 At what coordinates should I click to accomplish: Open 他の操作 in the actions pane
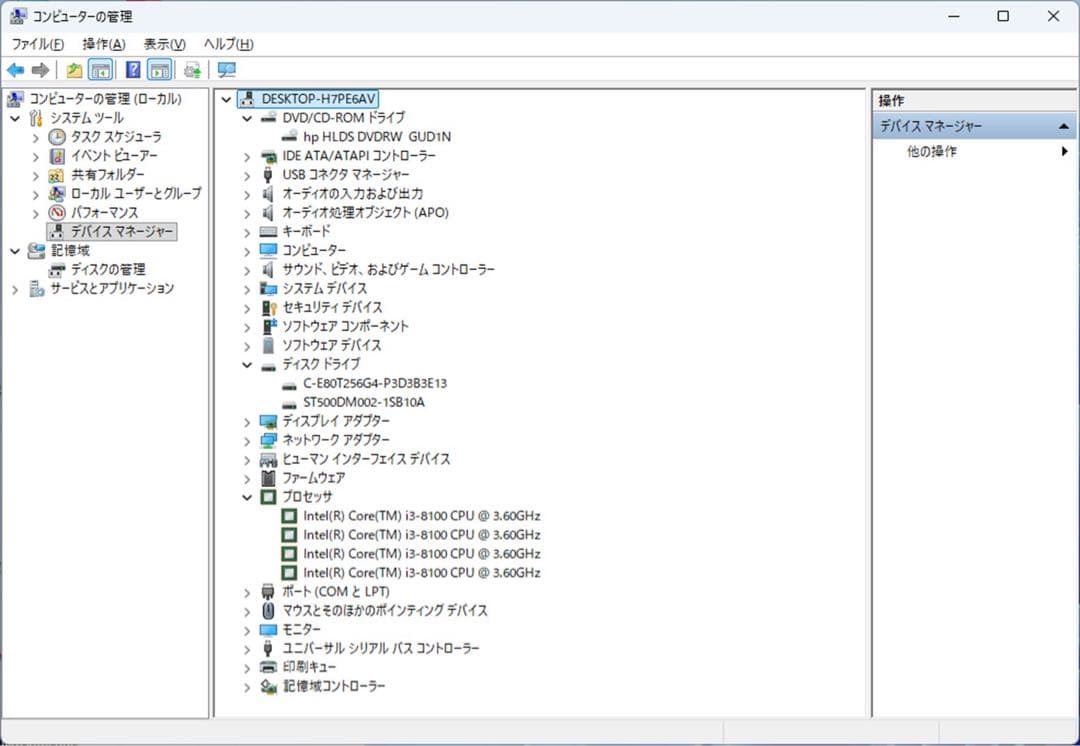[930, 151]
